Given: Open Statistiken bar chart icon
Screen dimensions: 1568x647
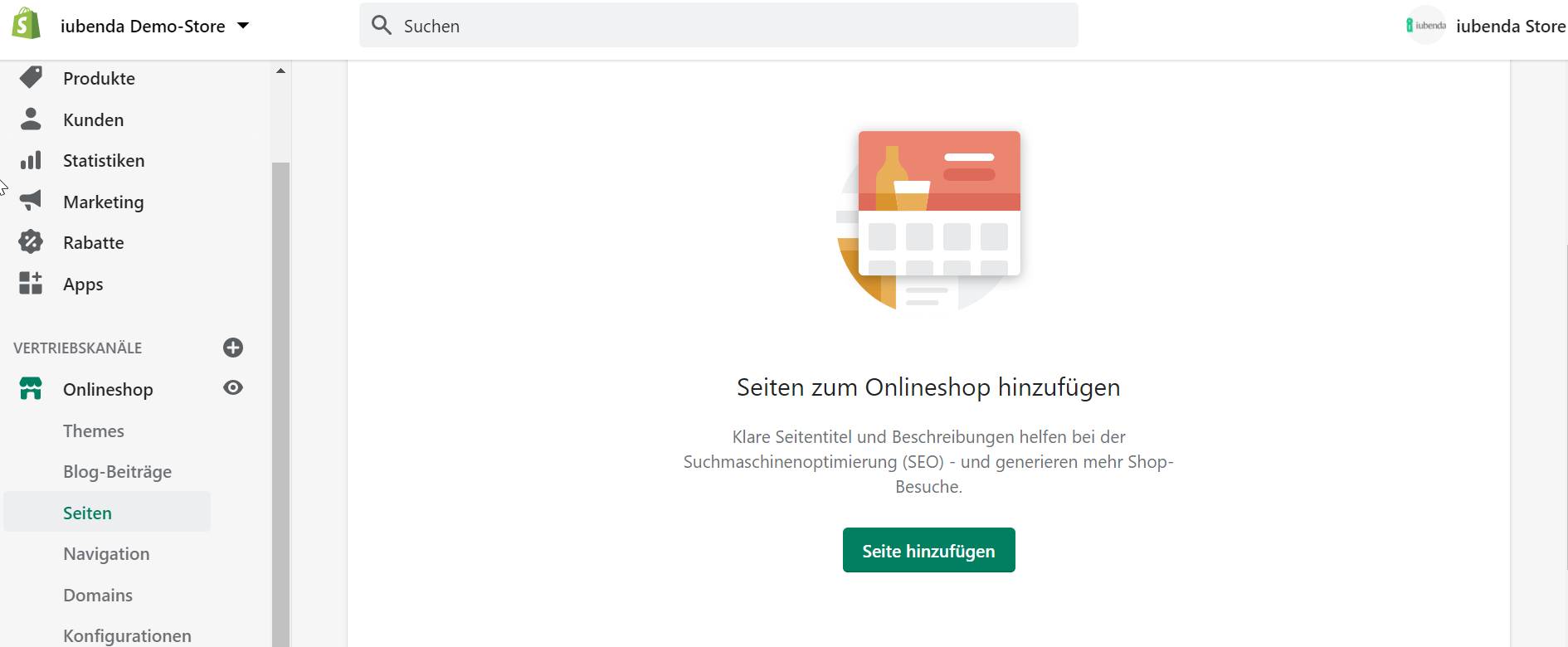Looking at the screenshot, I should click(x=31, y=160).
